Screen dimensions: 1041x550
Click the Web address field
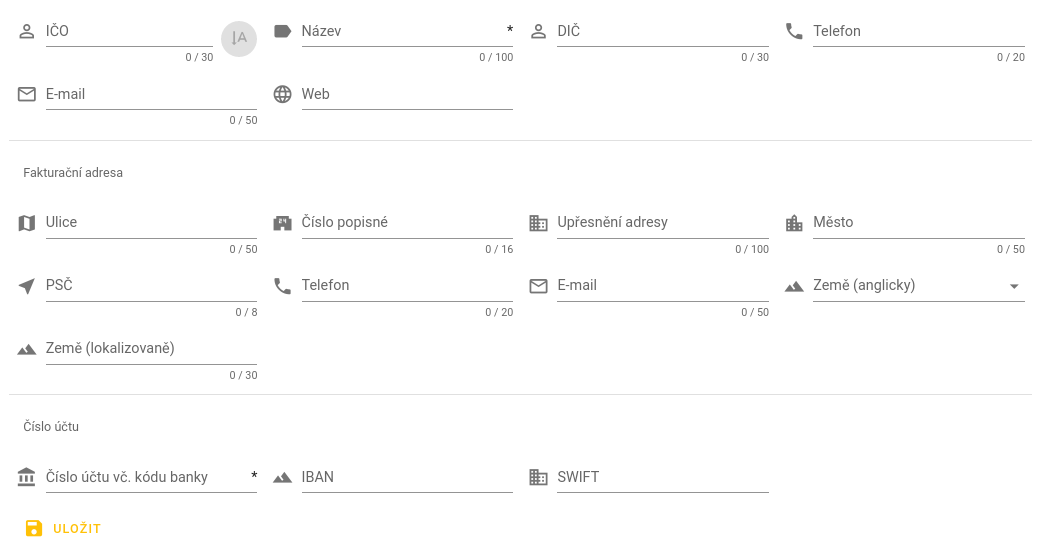(x=407, y=95)
